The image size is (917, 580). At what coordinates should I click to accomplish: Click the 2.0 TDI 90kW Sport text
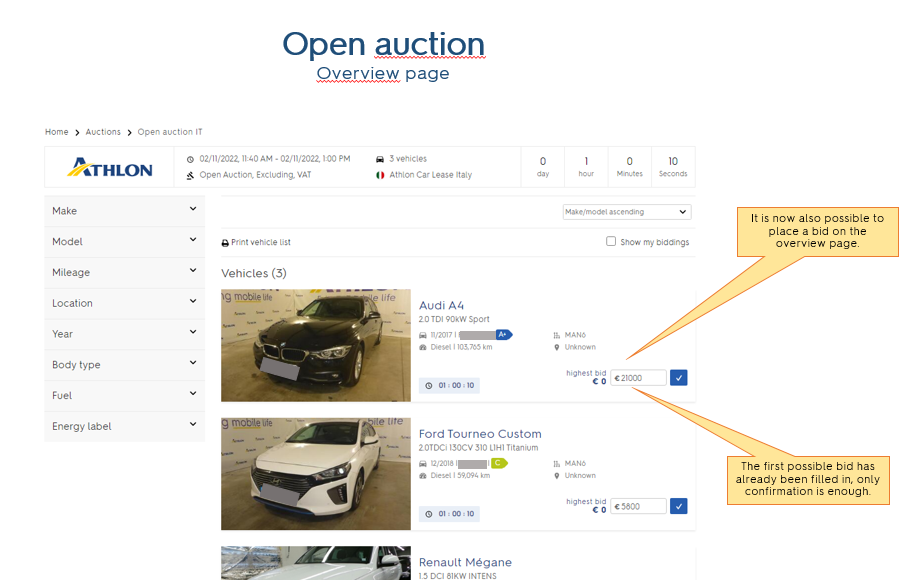(x=454, y=319)
